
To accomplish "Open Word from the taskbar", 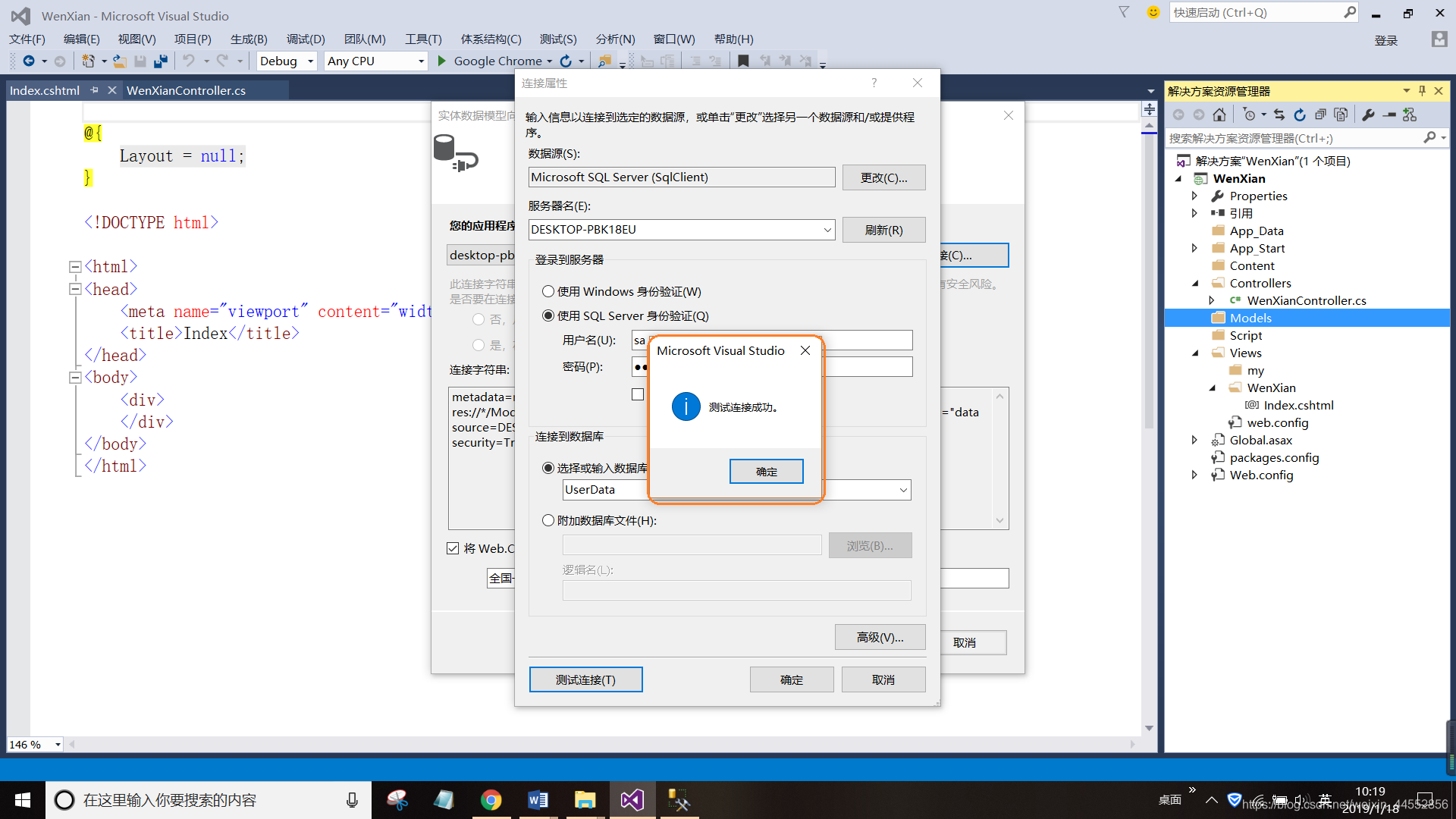I will pyautogui.click(x=538, y=800).
